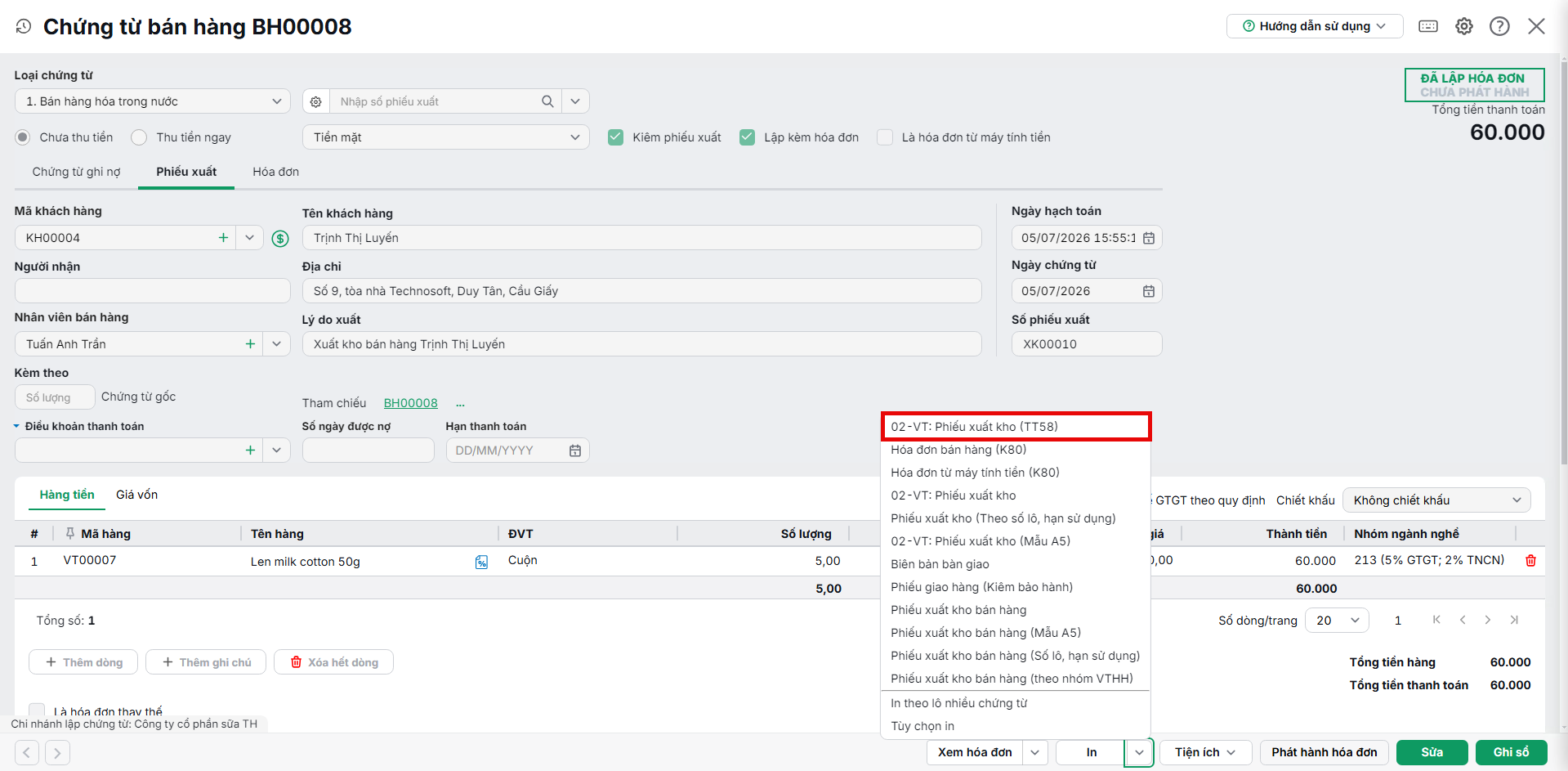
Task: Click the help question mark icon
Action: point(1499,26)
